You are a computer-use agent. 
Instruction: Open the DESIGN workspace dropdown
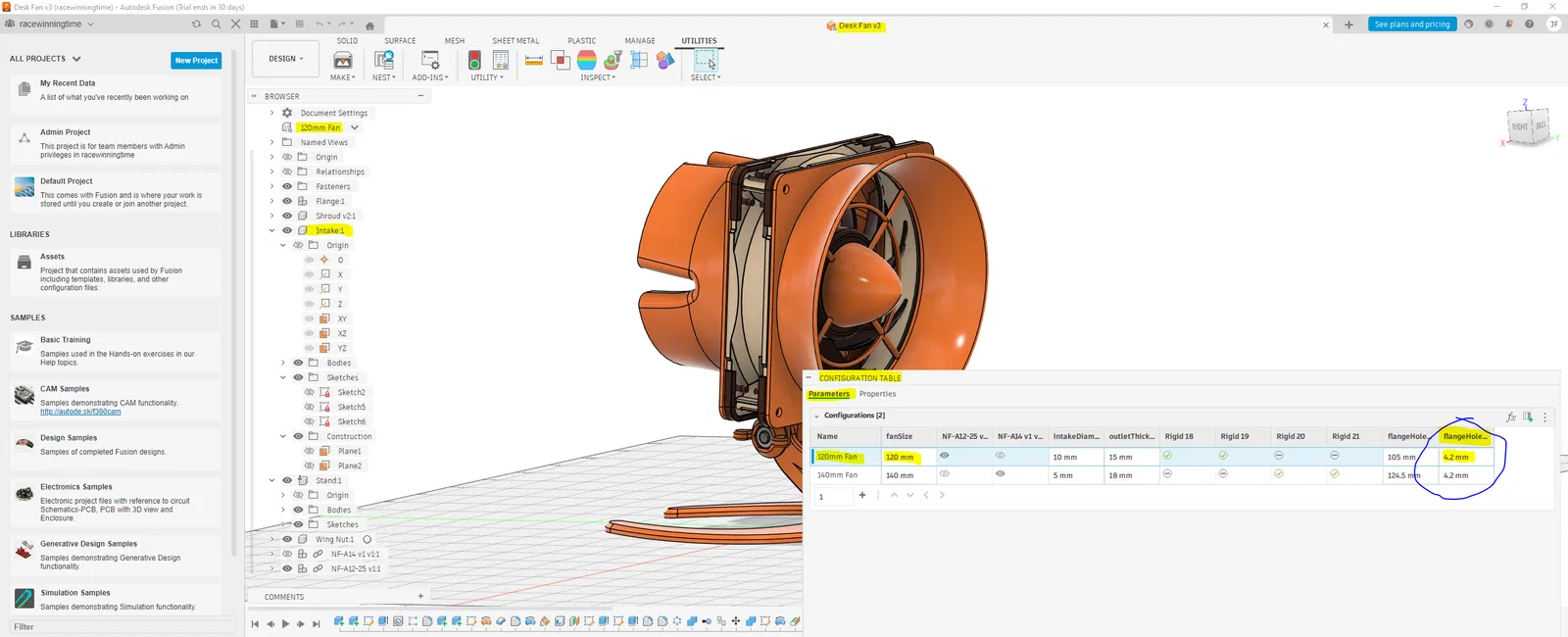click(x=285, y=59)
